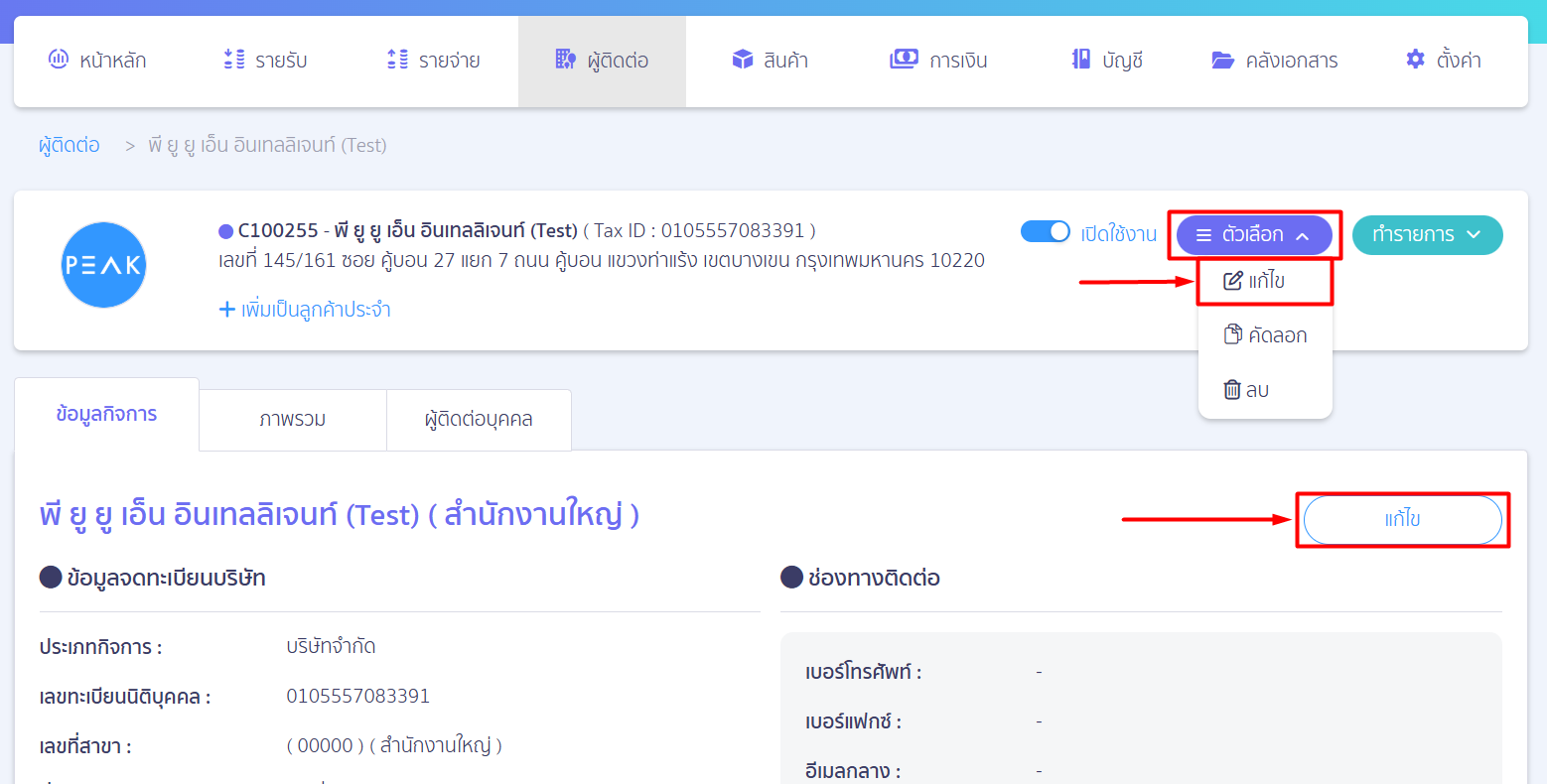Switch to the ผู้ติดต่อบุคคล tab
The image size is (1547, 784).
pyautogui.click(x=479, y=420)
